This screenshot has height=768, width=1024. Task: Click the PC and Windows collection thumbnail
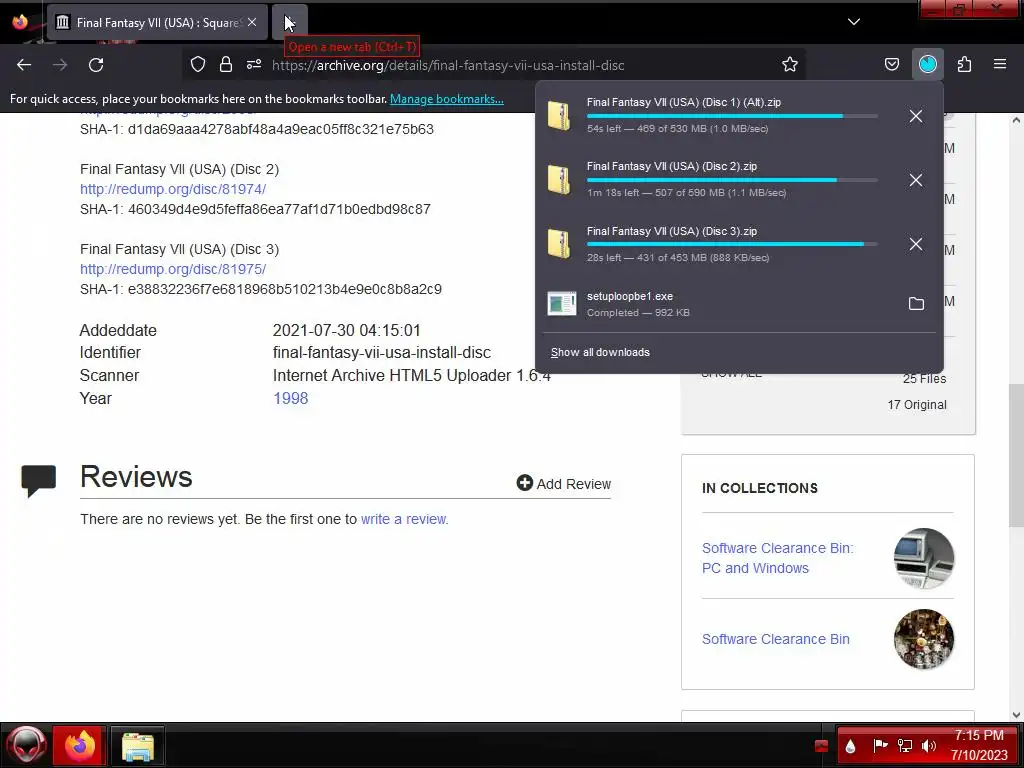pos(923,558)
